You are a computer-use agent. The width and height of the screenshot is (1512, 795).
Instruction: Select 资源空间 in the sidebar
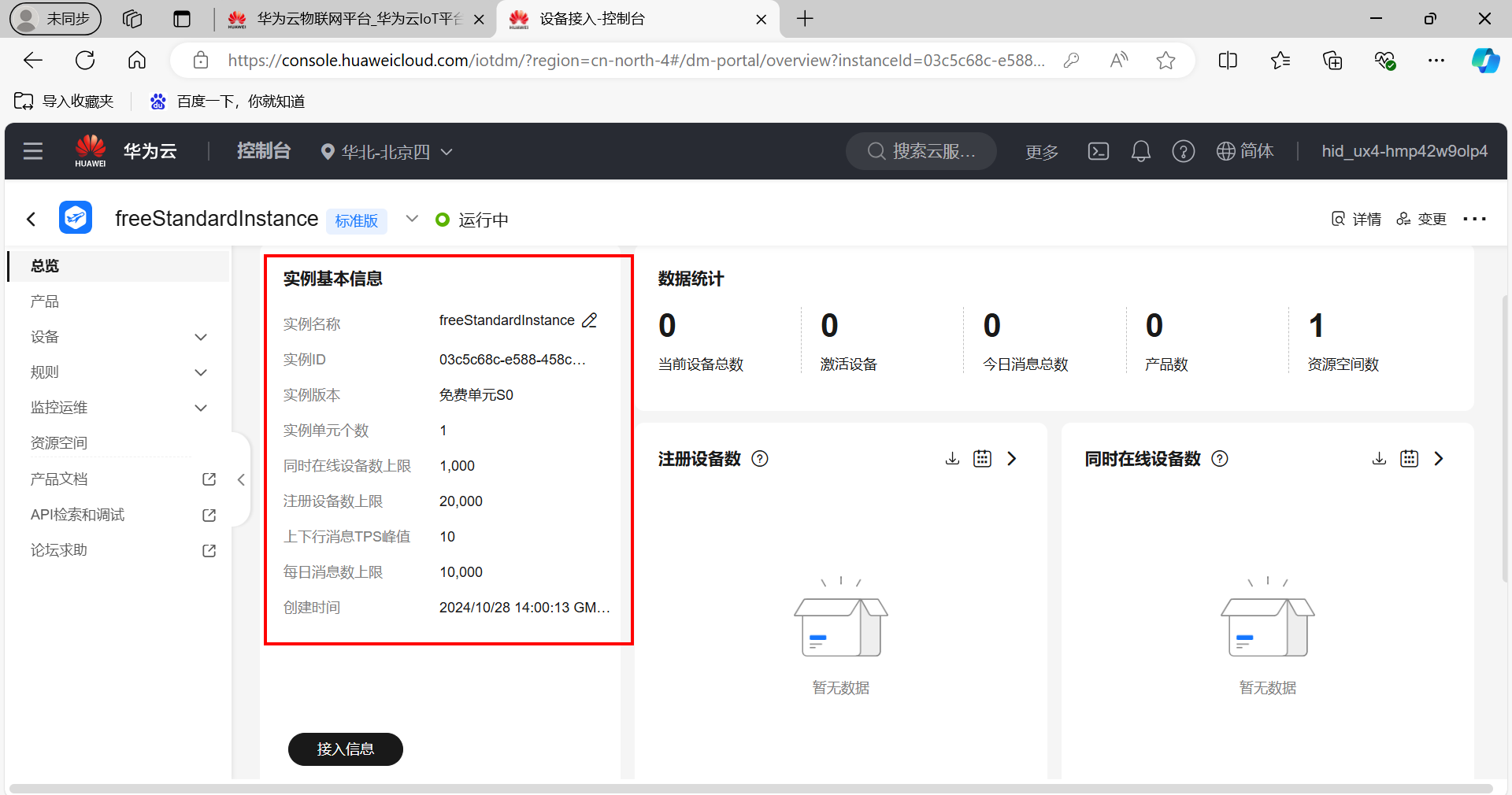(59, 443)
